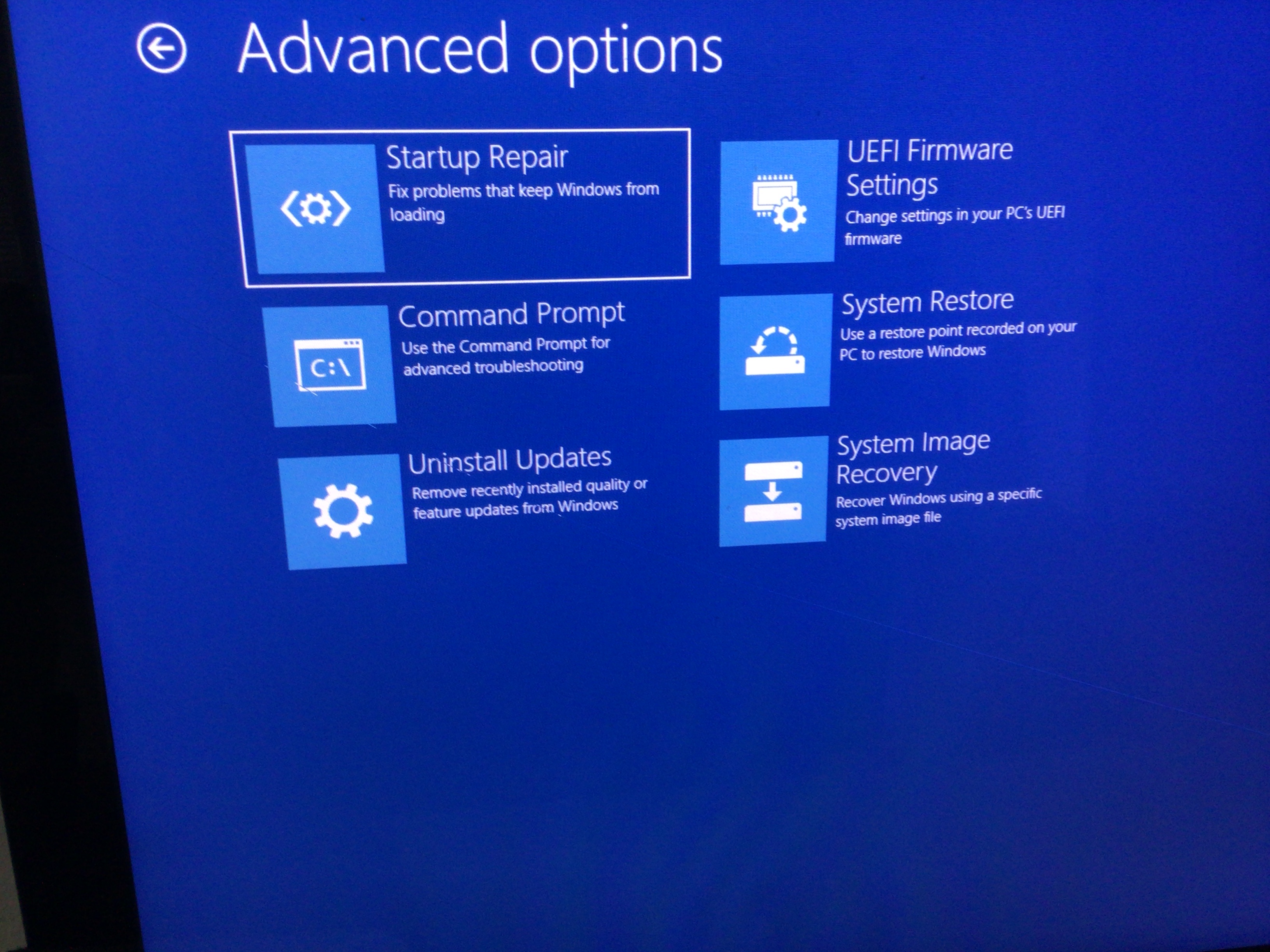
Task: Click the System Image Recovery icon
Action: click(773, 492)
